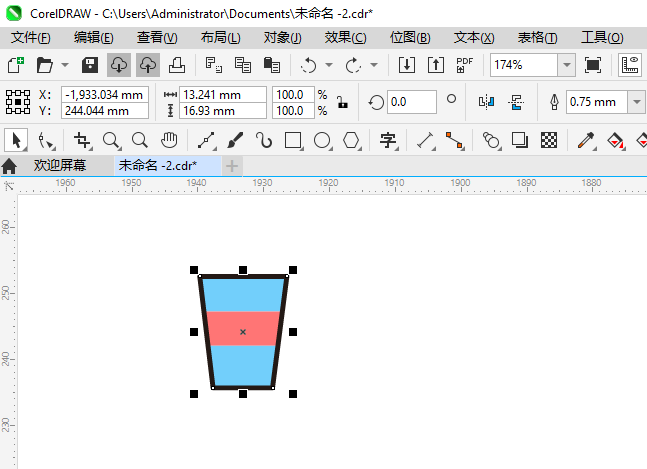
Task: Open the 文本(X) menu
Action: coord(474,38)
